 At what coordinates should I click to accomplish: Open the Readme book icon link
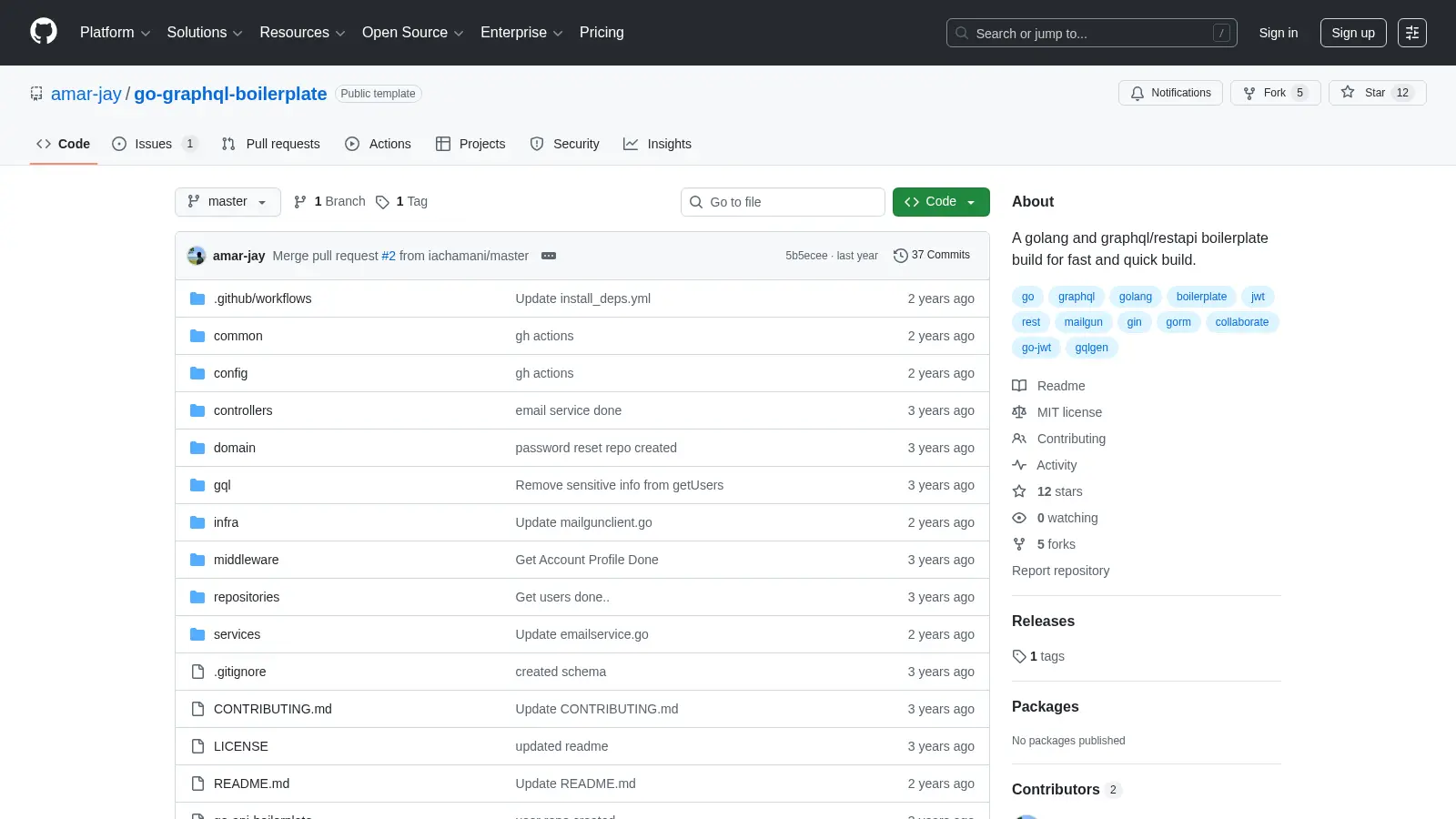tap(1019, 386)
